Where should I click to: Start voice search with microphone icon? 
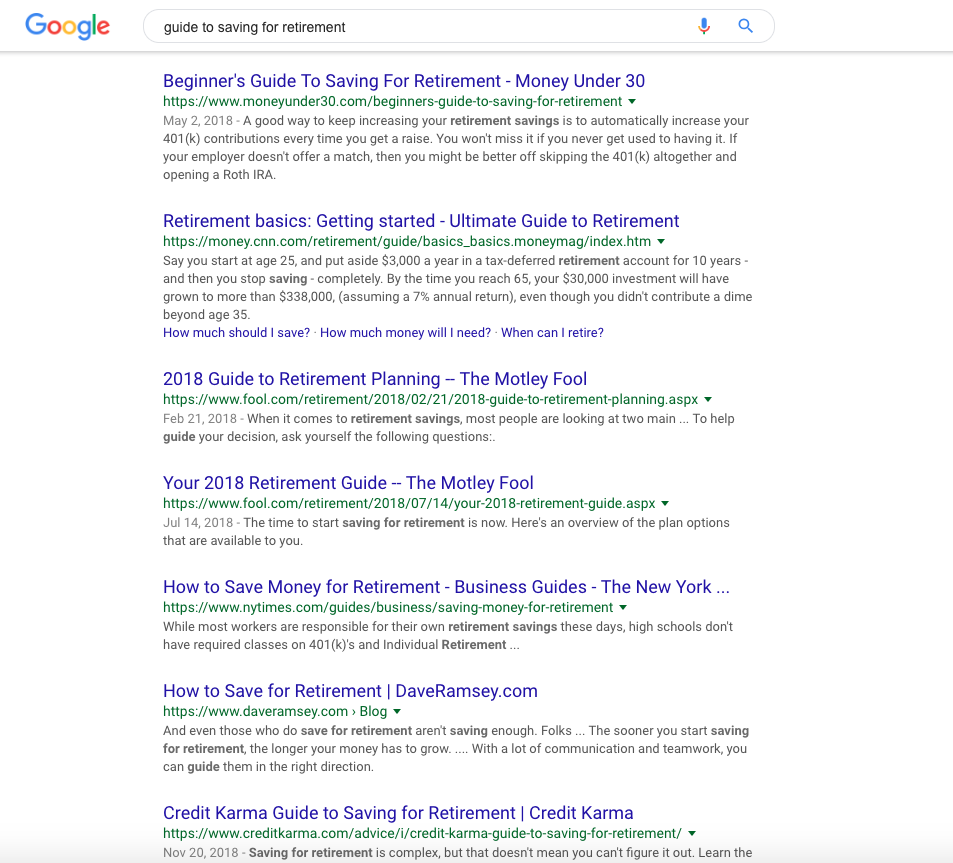click(704, 26)
